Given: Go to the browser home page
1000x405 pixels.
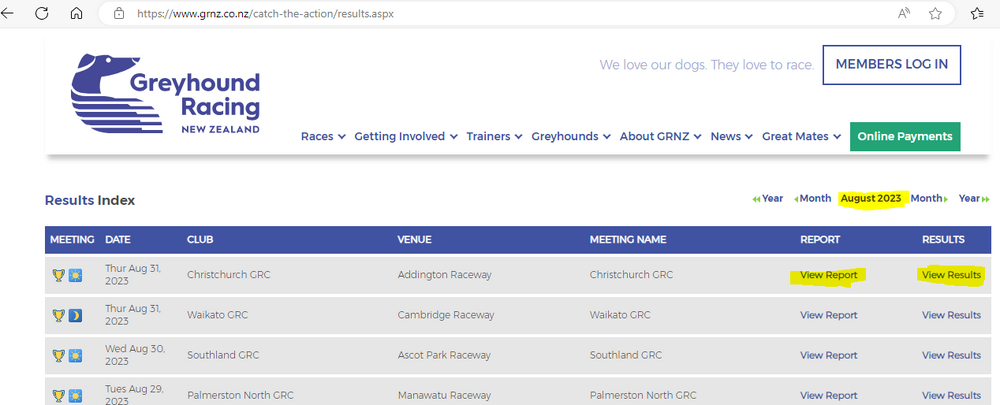Looking at the screenshot, I should click(x=77, y=14).
